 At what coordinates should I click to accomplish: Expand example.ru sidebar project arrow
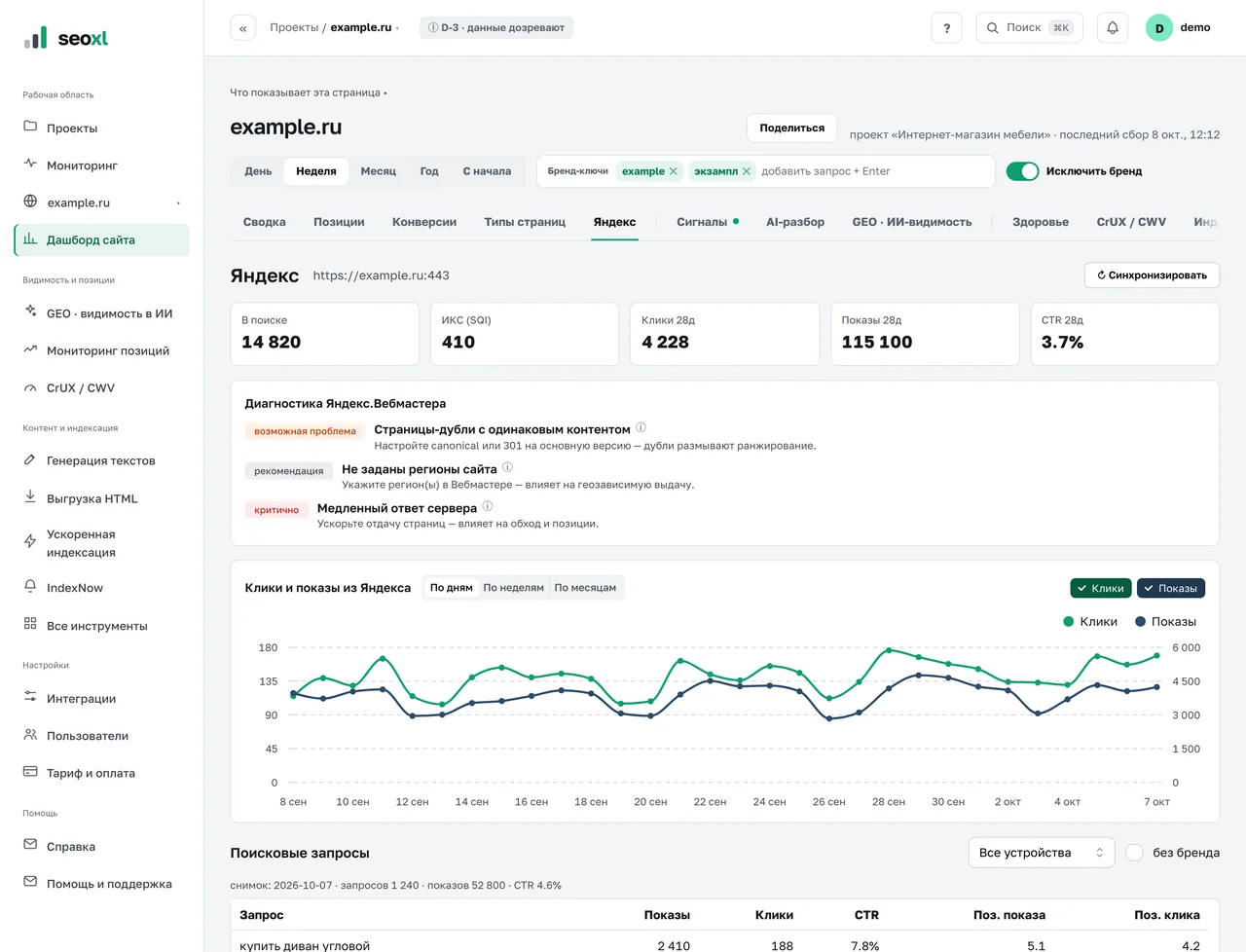pos(178,203)
